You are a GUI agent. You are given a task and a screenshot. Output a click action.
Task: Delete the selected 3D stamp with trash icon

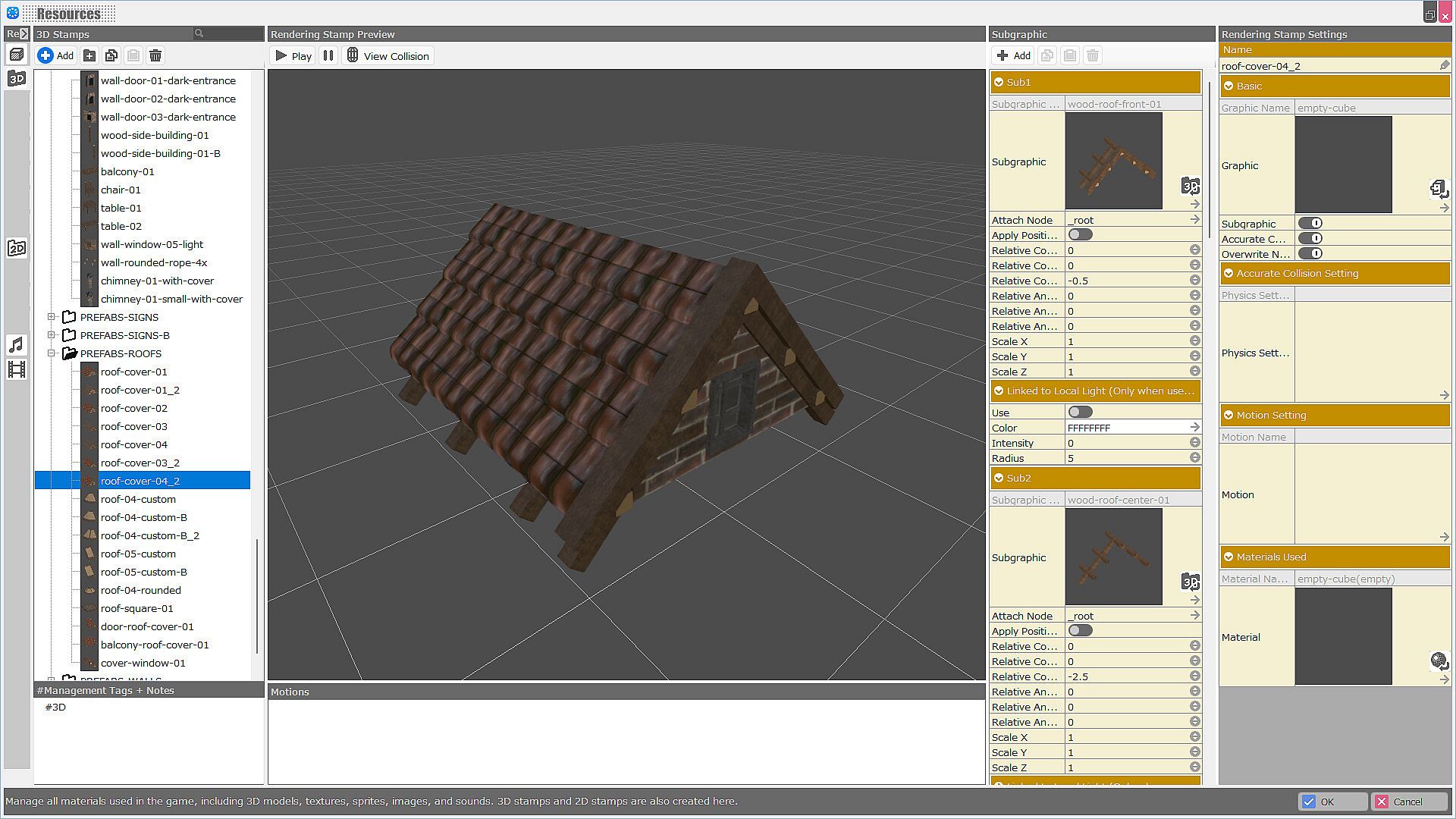coord(155,55)
